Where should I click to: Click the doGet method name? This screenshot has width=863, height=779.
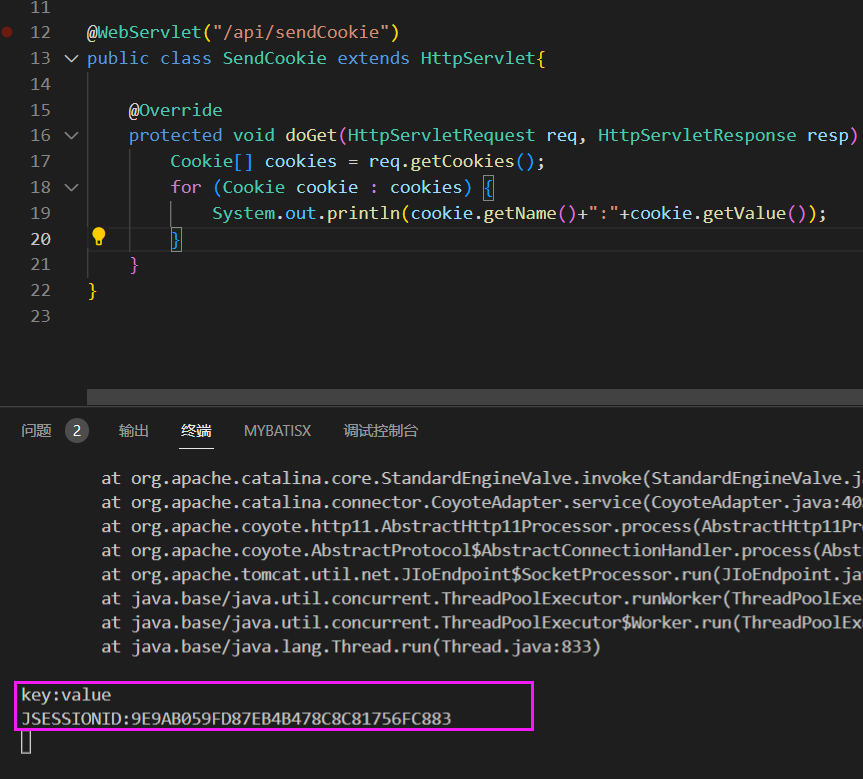point(311,135)
